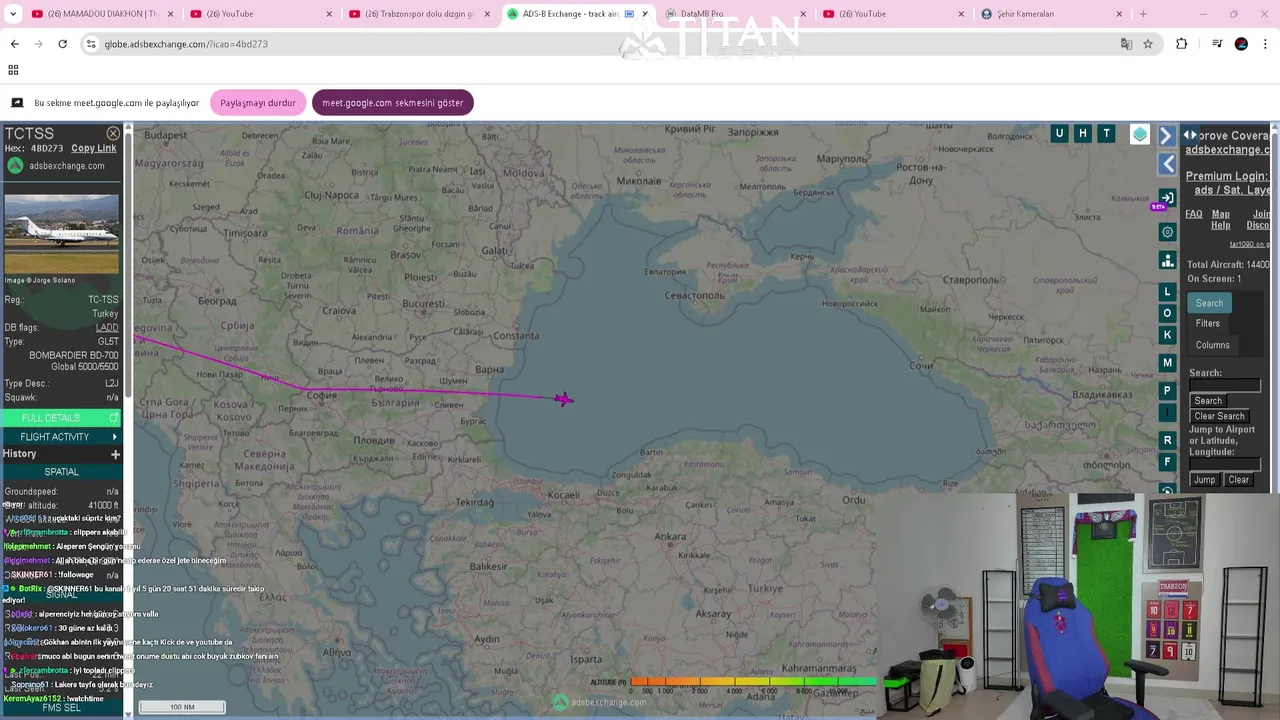This screenshot has height=720, width=1280.
Task: Open the LADD database flag link
Action: tap(107, 327)
